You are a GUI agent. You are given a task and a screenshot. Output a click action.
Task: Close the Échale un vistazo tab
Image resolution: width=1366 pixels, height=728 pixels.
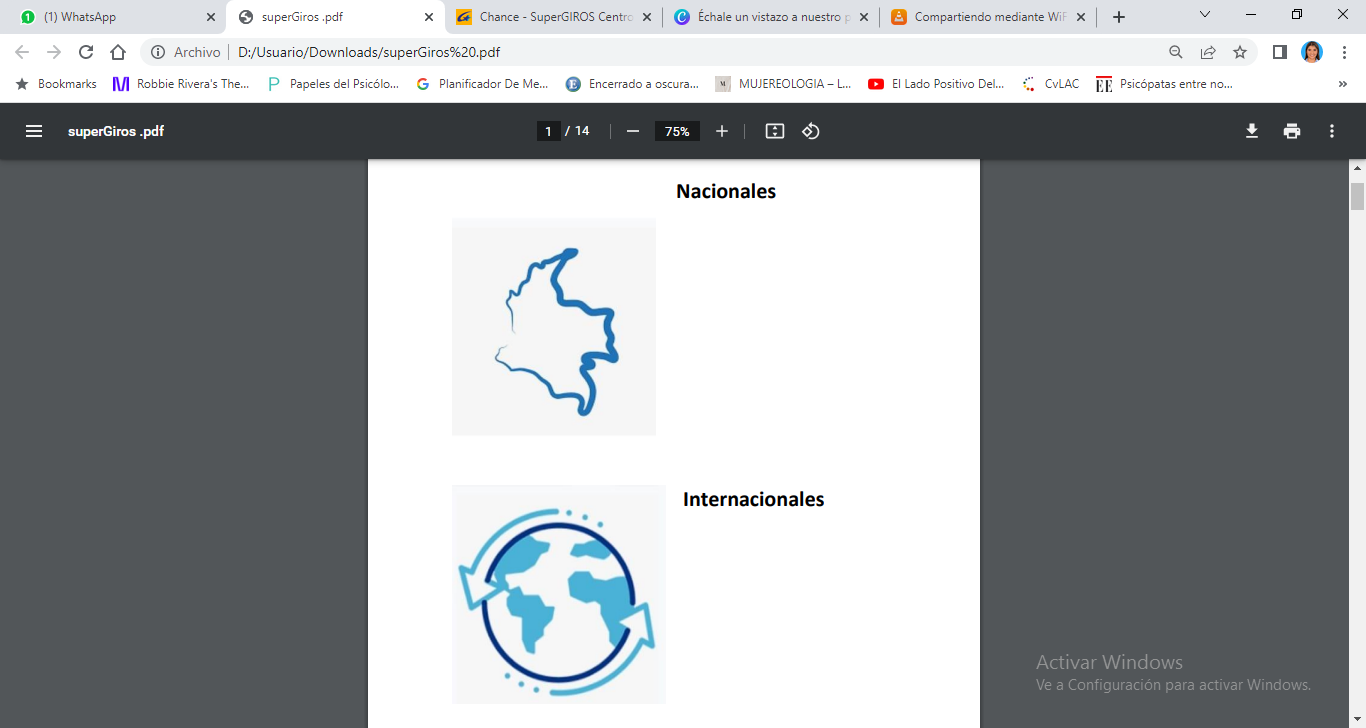point(864,17)
